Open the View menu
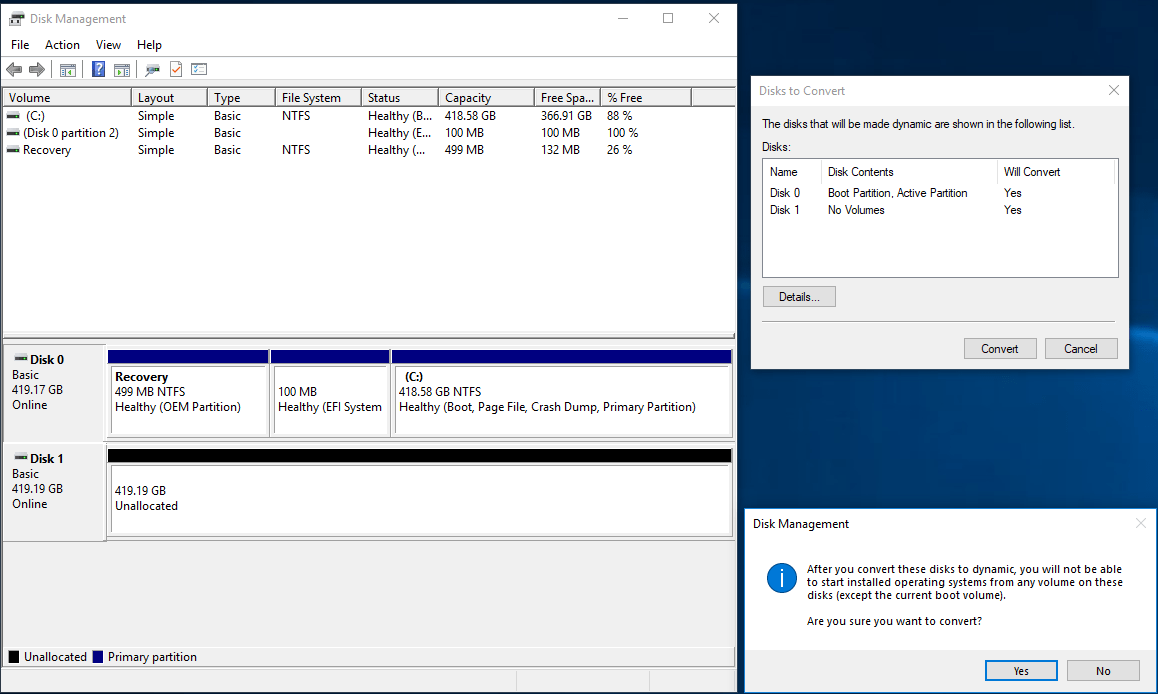This screenshot has width=1158, height=694. click(108, 45)
